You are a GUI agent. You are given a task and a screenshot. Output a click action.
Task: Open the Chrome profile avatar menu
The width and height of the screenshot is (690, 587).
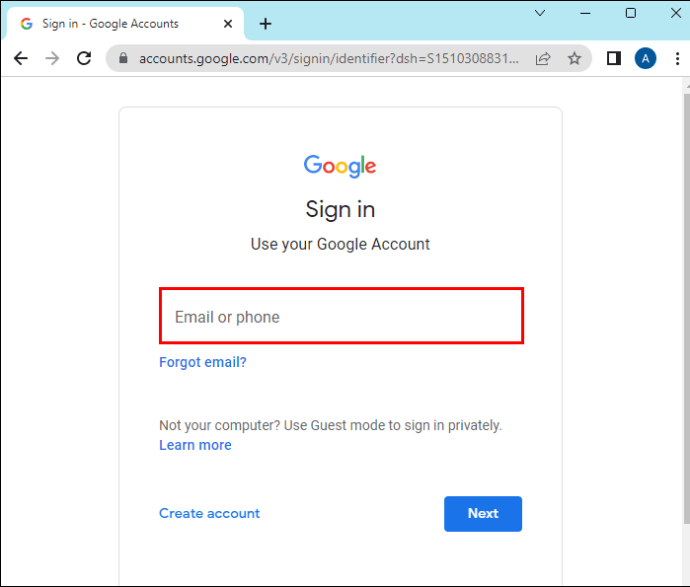tap(645, 59)
